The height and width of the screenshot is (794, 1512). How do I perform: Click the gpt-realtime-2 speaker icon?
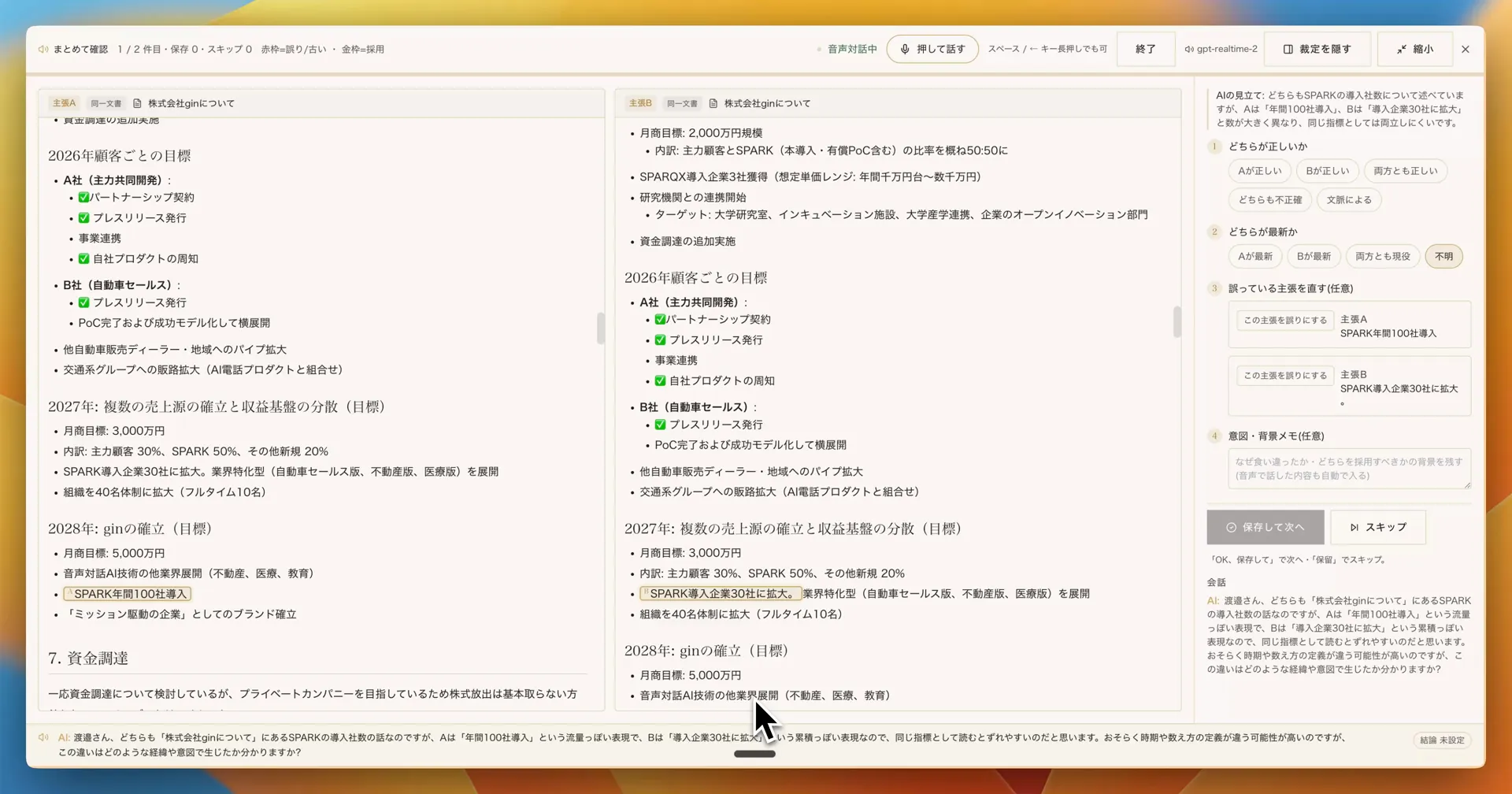pyautogui.click(x=1189, y=49)
